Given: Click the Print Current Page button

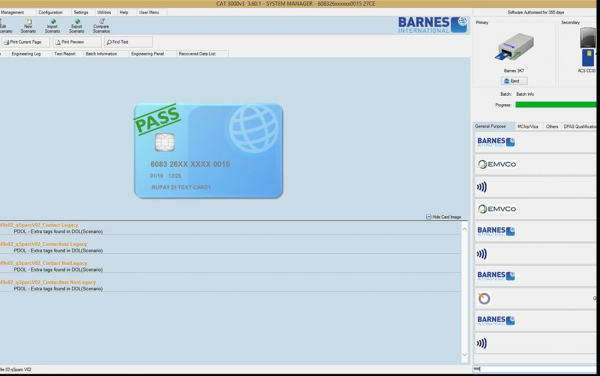Looking at the screenshot, I should pos(25,42).
